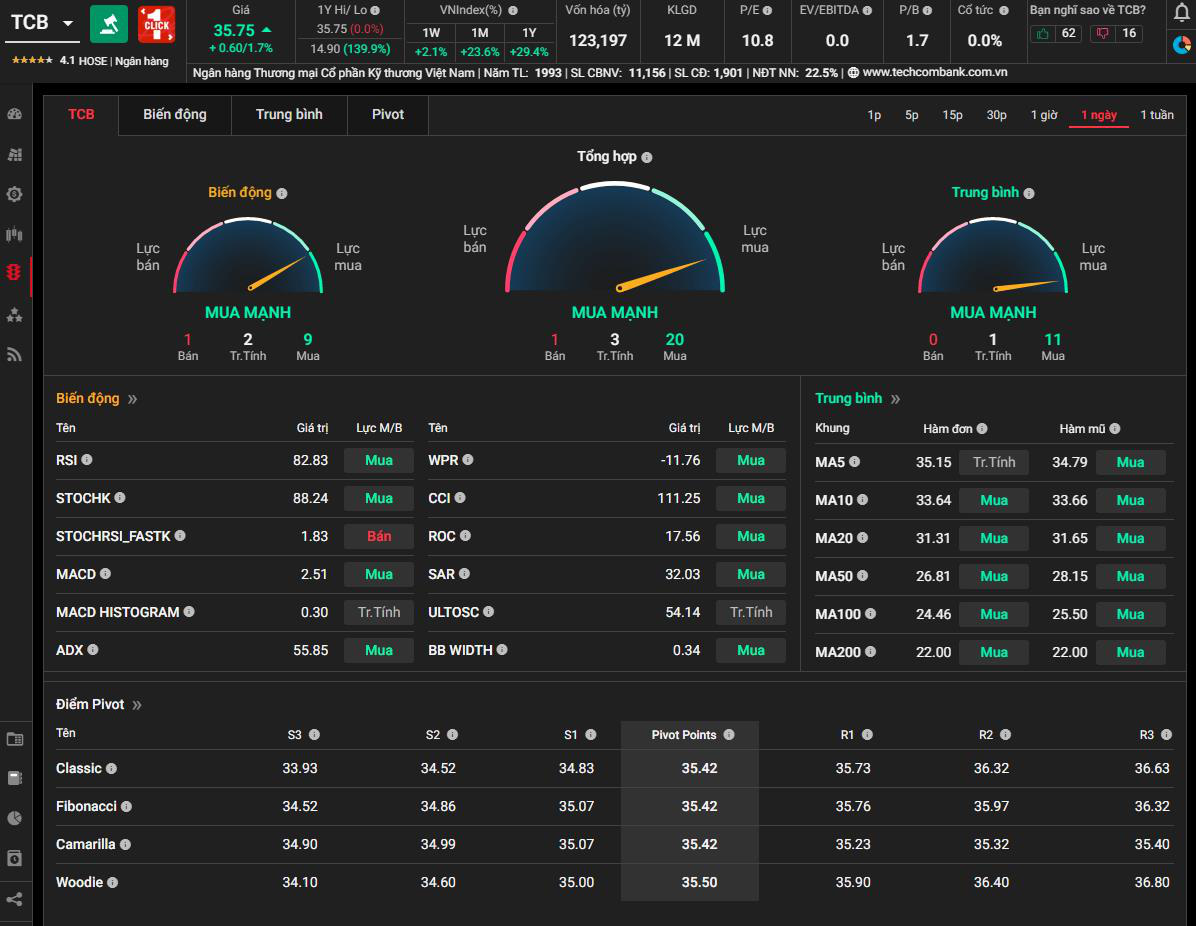This screenshot has width=1196, height=926.
Task: Open the notification bell
Action: click(1181, 12)
